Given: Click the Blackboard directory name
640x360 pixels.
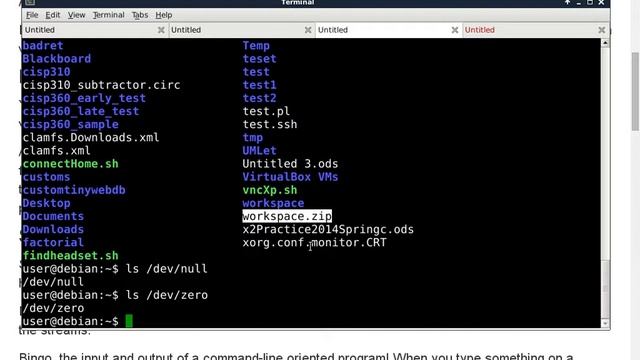Looking at the screenshot, I should tap(57, 58).
